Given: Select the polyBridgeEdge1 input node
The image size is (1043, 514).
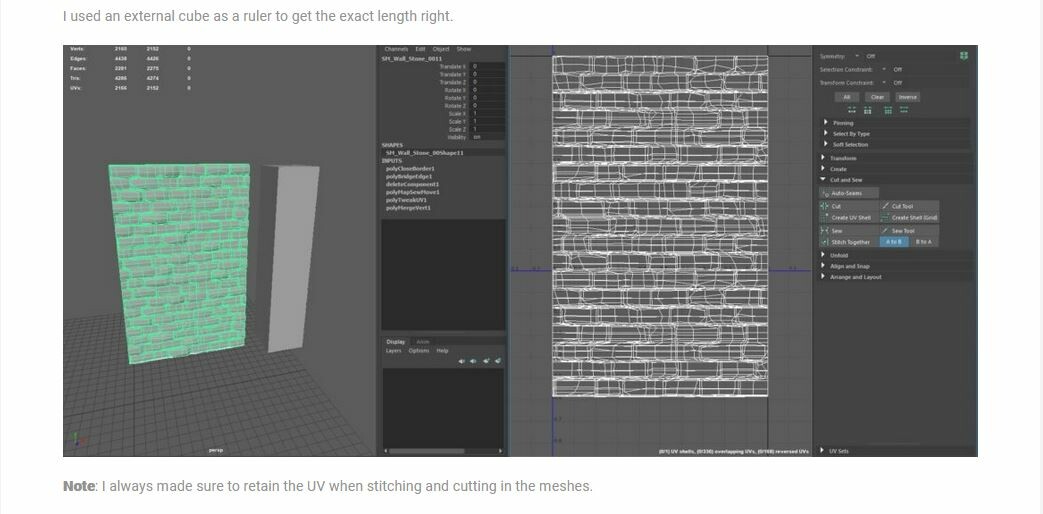Looking at the screenshot, I should [x=408, y=177].
